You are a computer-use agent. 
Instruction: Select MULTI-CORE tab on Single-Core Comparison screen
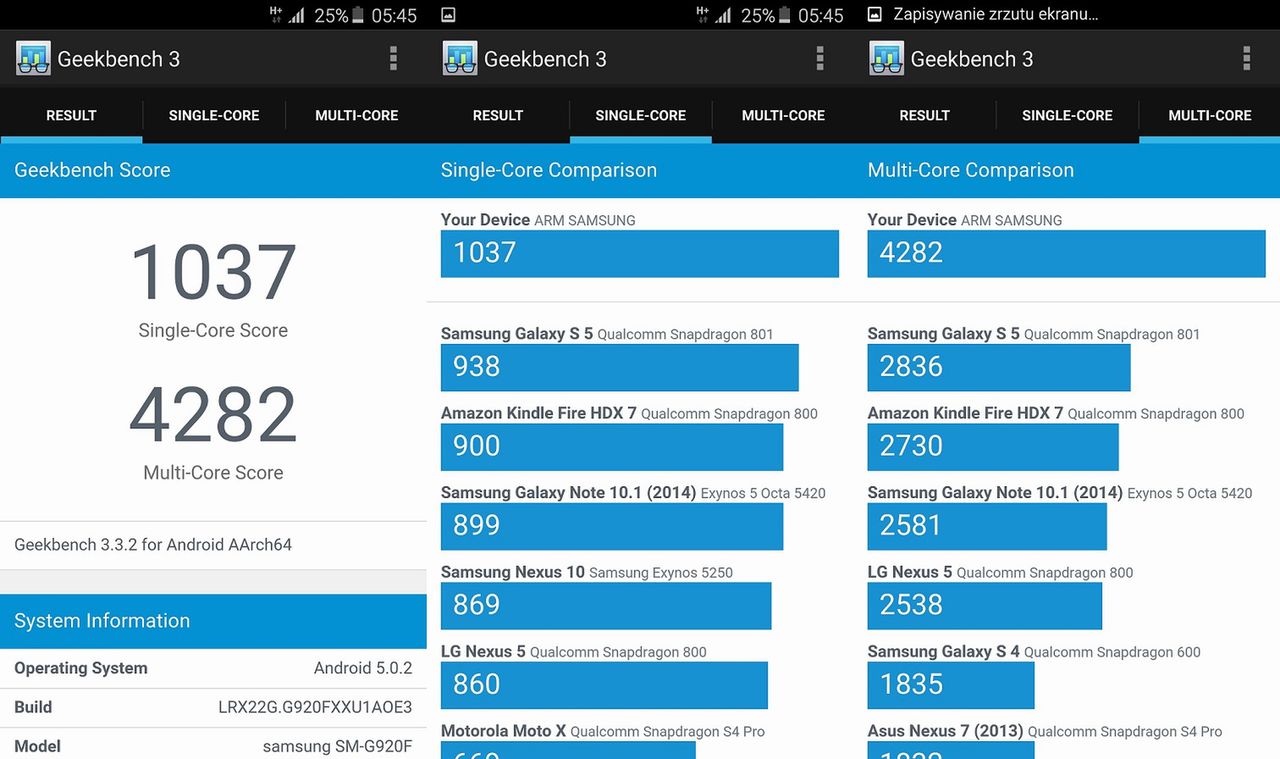[x=783, y=115]
